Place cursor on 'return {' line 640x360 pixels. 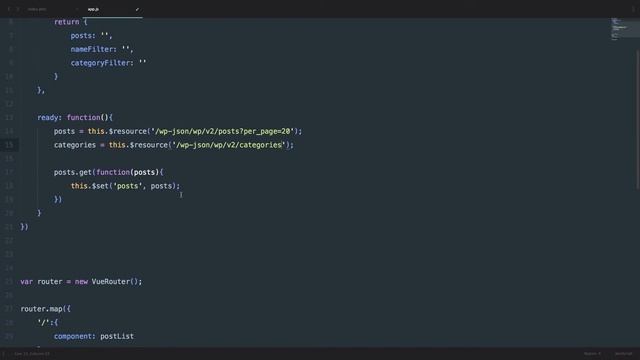(x=70, y=22)
